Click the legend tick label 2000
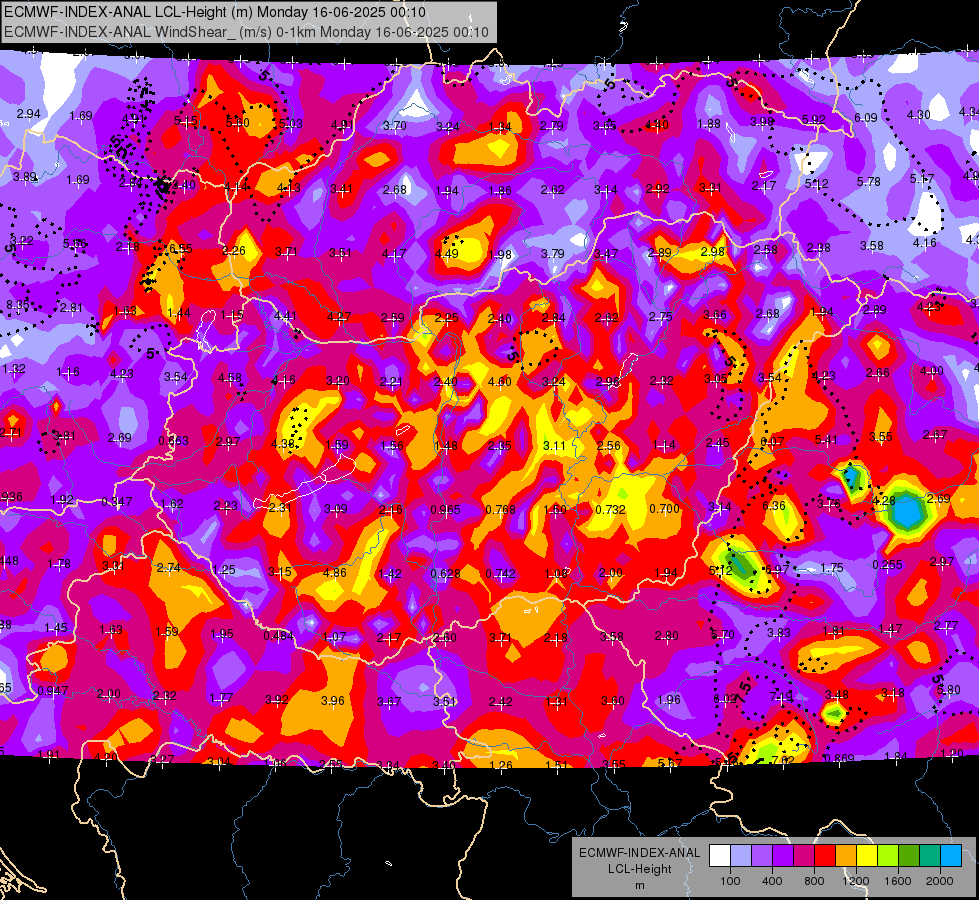 [x=940, y=881]
